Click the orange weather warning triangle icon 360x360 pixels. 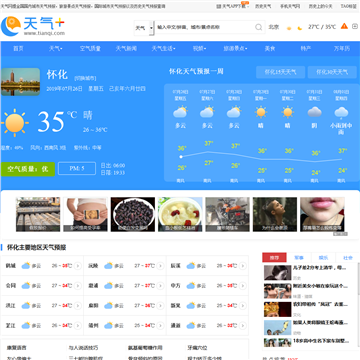click(x=344, y=26)
